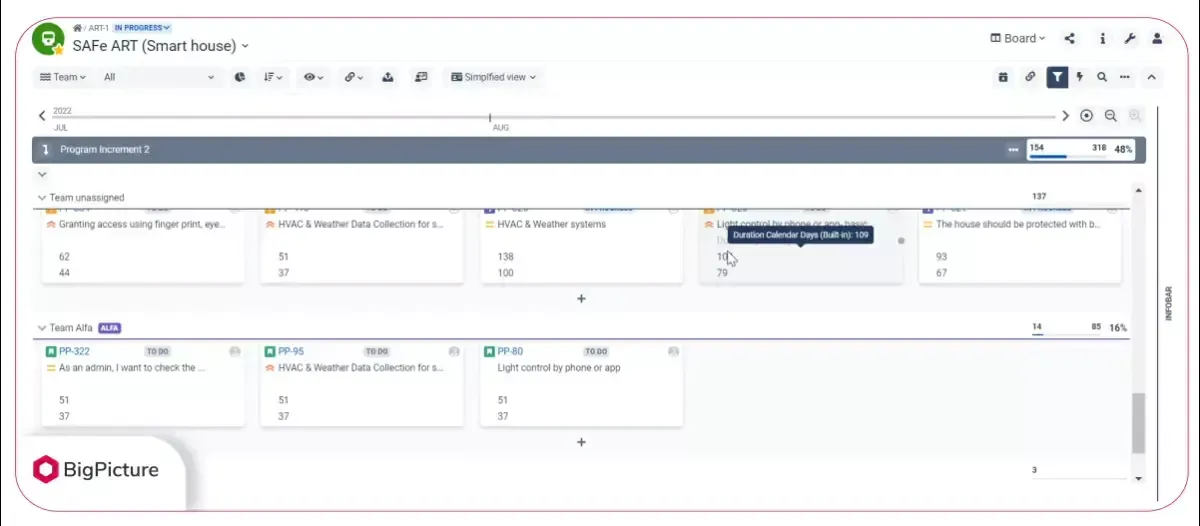1200x526 pixels.
Task: Click the PP-80 TO DO status badge
Action: 596,352
